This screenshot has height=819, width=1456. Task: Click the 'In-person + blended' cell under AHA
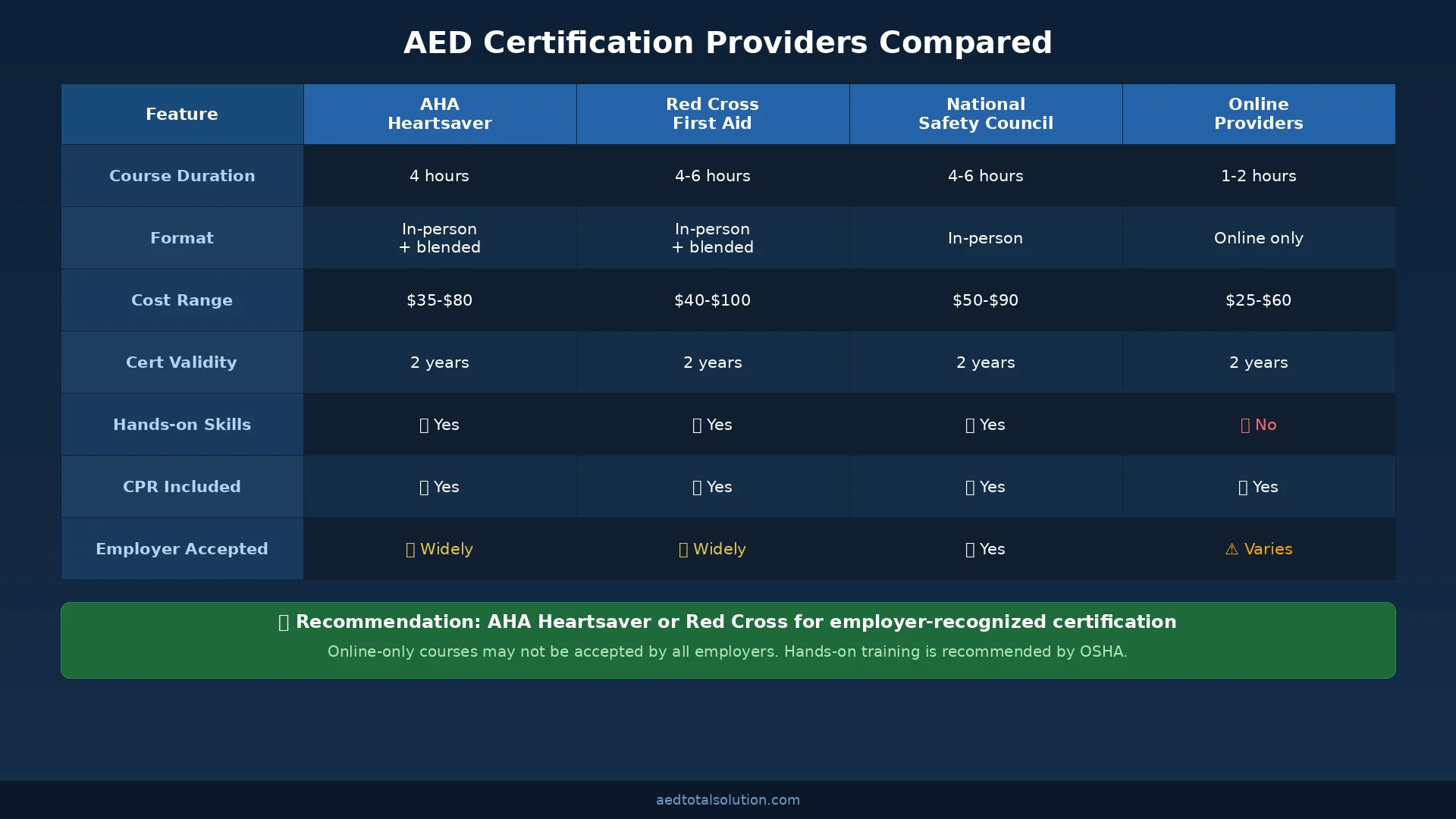[x=440, y=237]
